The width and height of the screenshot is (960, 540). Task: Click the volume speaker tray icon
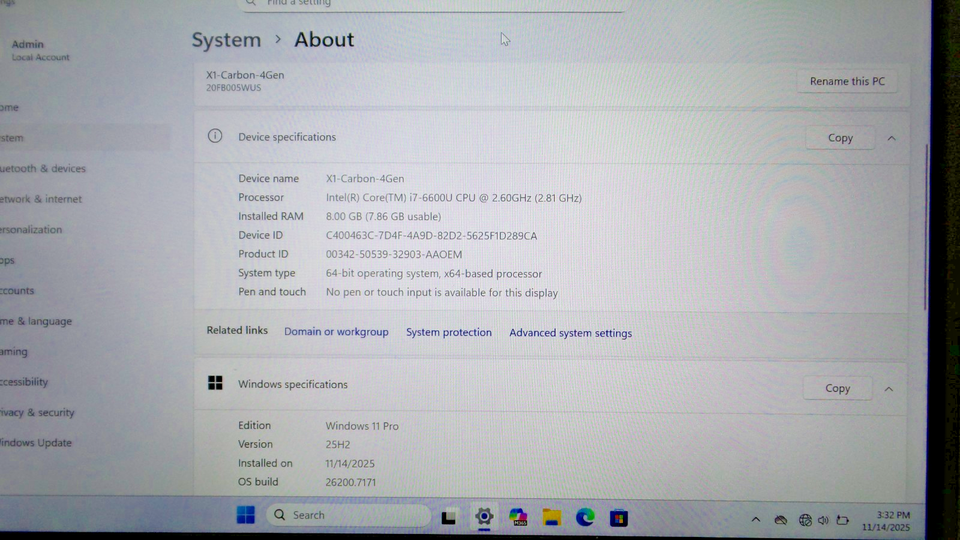click(823, 520)
